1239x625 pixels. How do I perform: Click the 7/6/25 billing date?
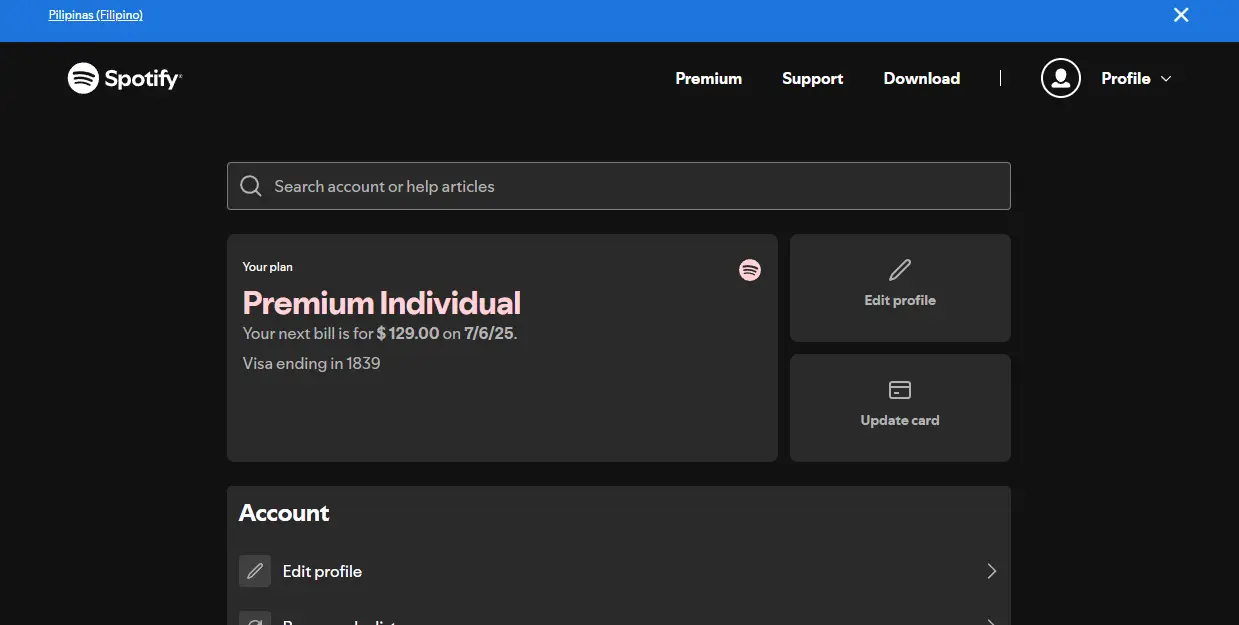coord(489,333)
